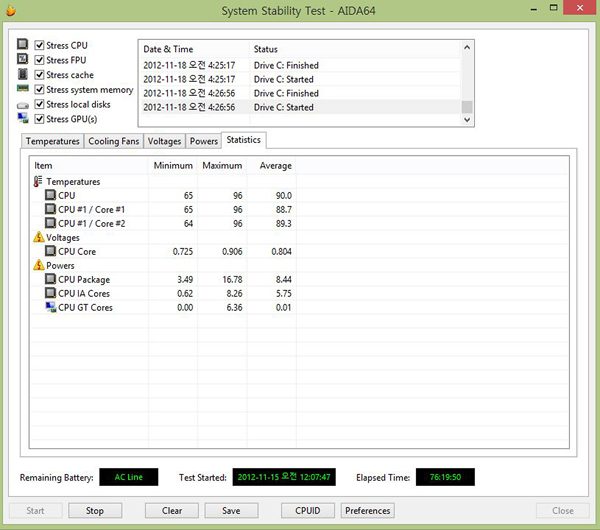Select the CPU IA Cores row label
This screenshot has height=530, width=600.
84,294
